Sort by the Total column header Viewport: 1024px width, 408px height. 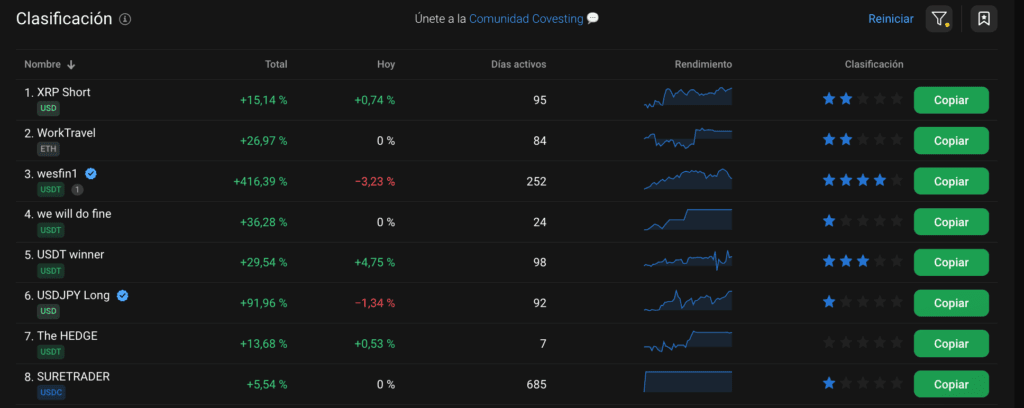[x=276, y=65]
